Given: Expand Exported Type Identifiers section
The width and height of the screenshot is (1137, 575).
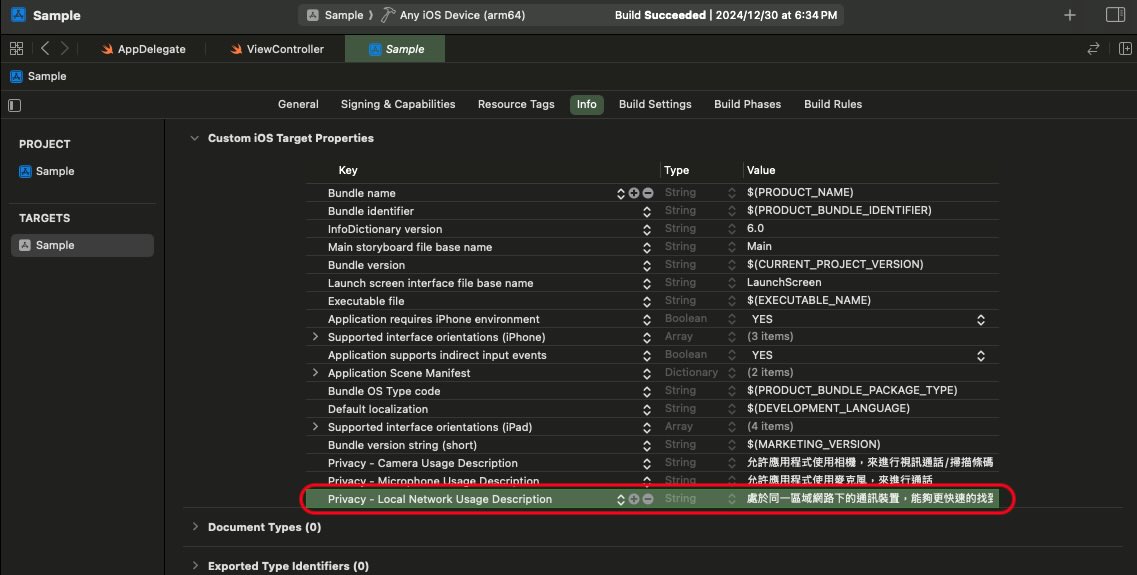Looking at the screenshot, I should pyautogui.click(x=195, y=566).
